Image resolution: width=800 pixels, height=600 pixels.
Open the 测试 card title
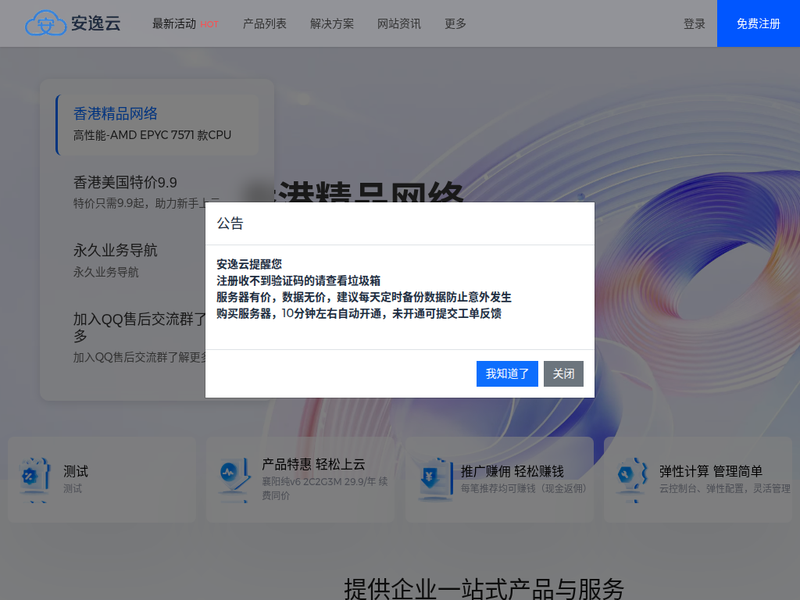point(76,471)
